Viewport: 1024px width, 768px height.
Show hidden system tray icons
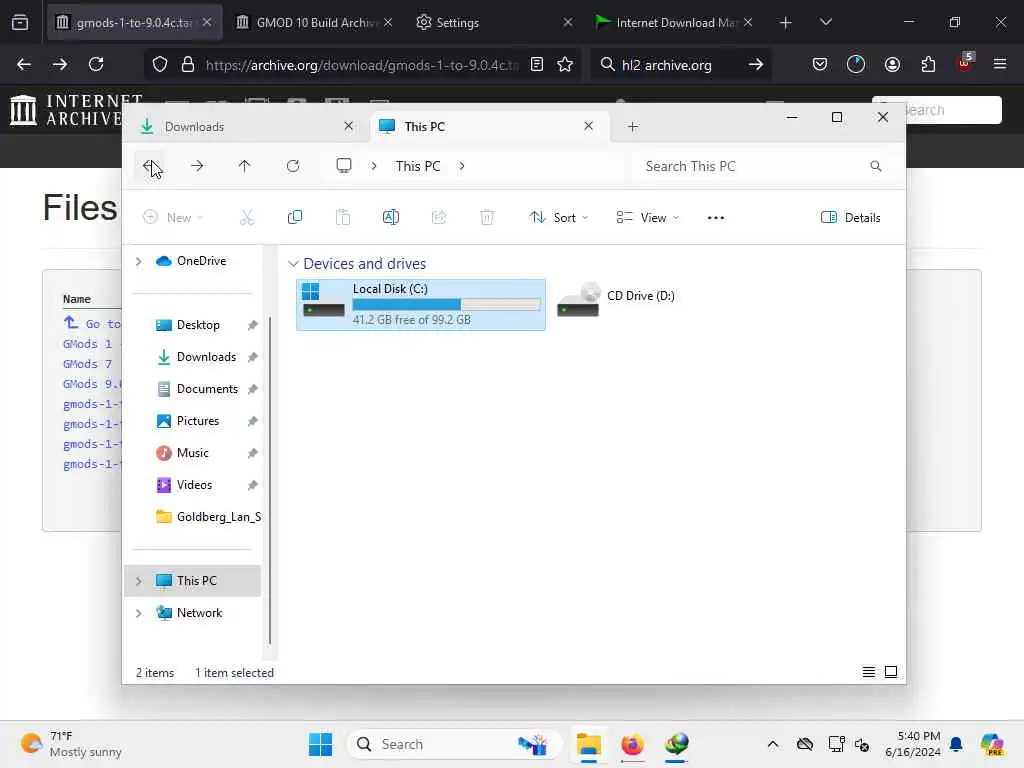tap(773, 744)
